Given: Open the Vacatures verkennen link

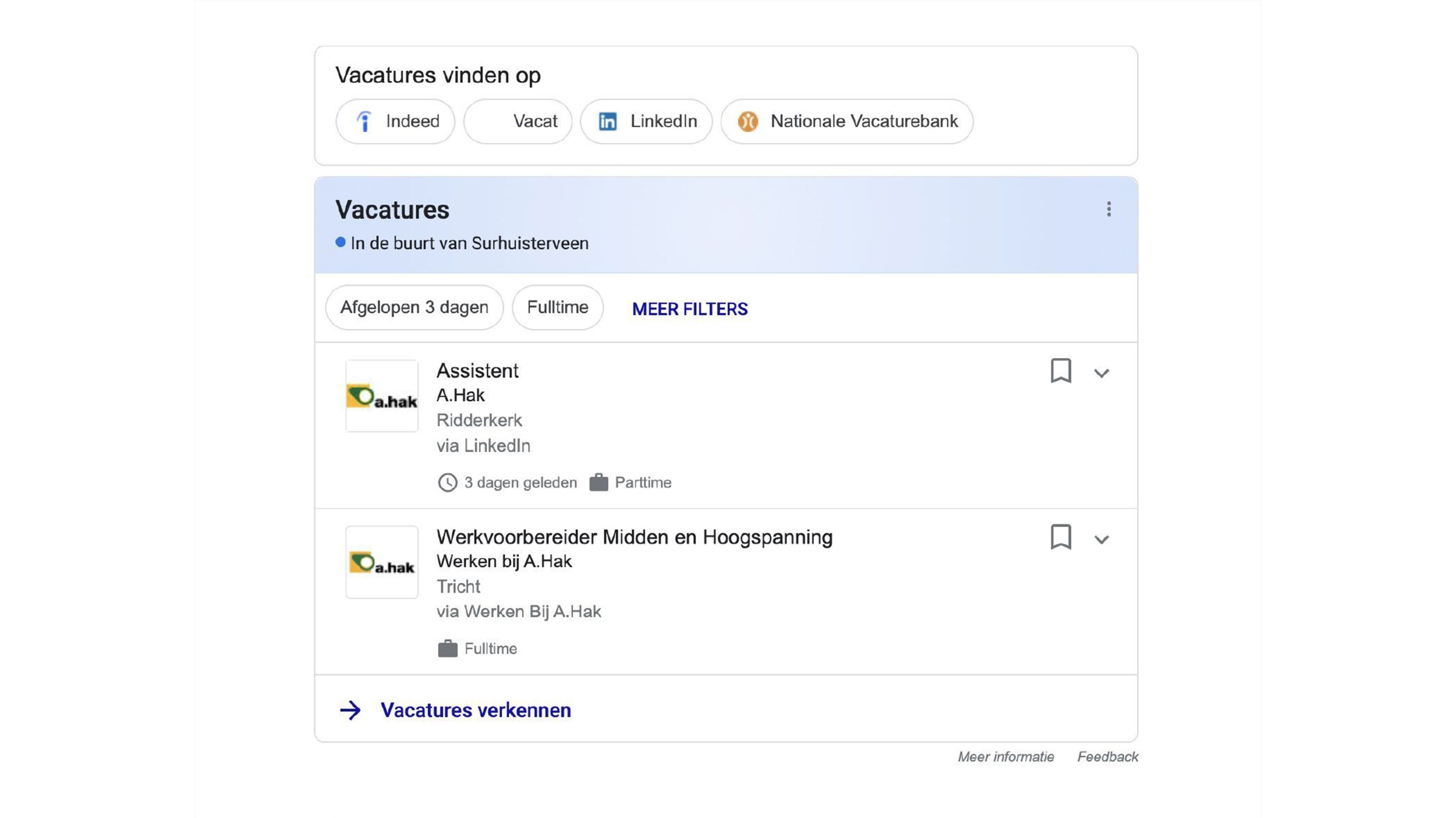Looking at the screenshot, I should click(475, 711).
